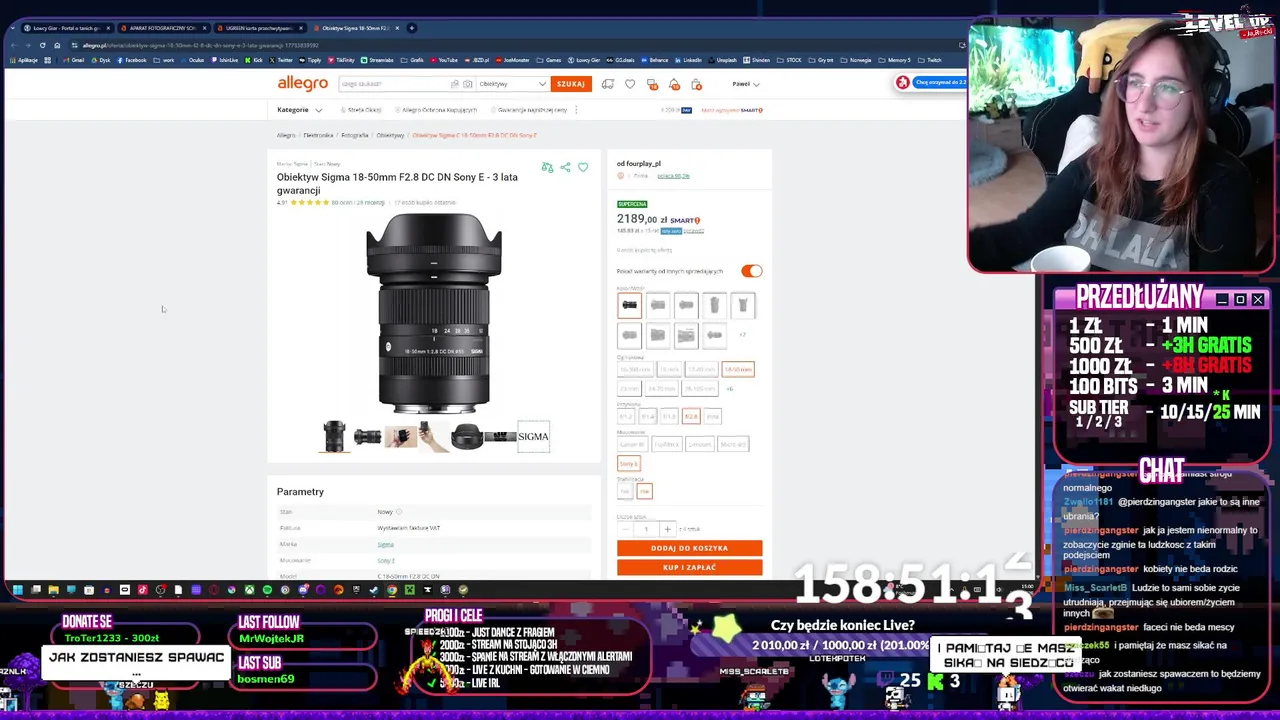The height and width of the screenshot is (720, 1280).
Task: Open the Obiektywy category dropdown in search
Action: (512, 84)
